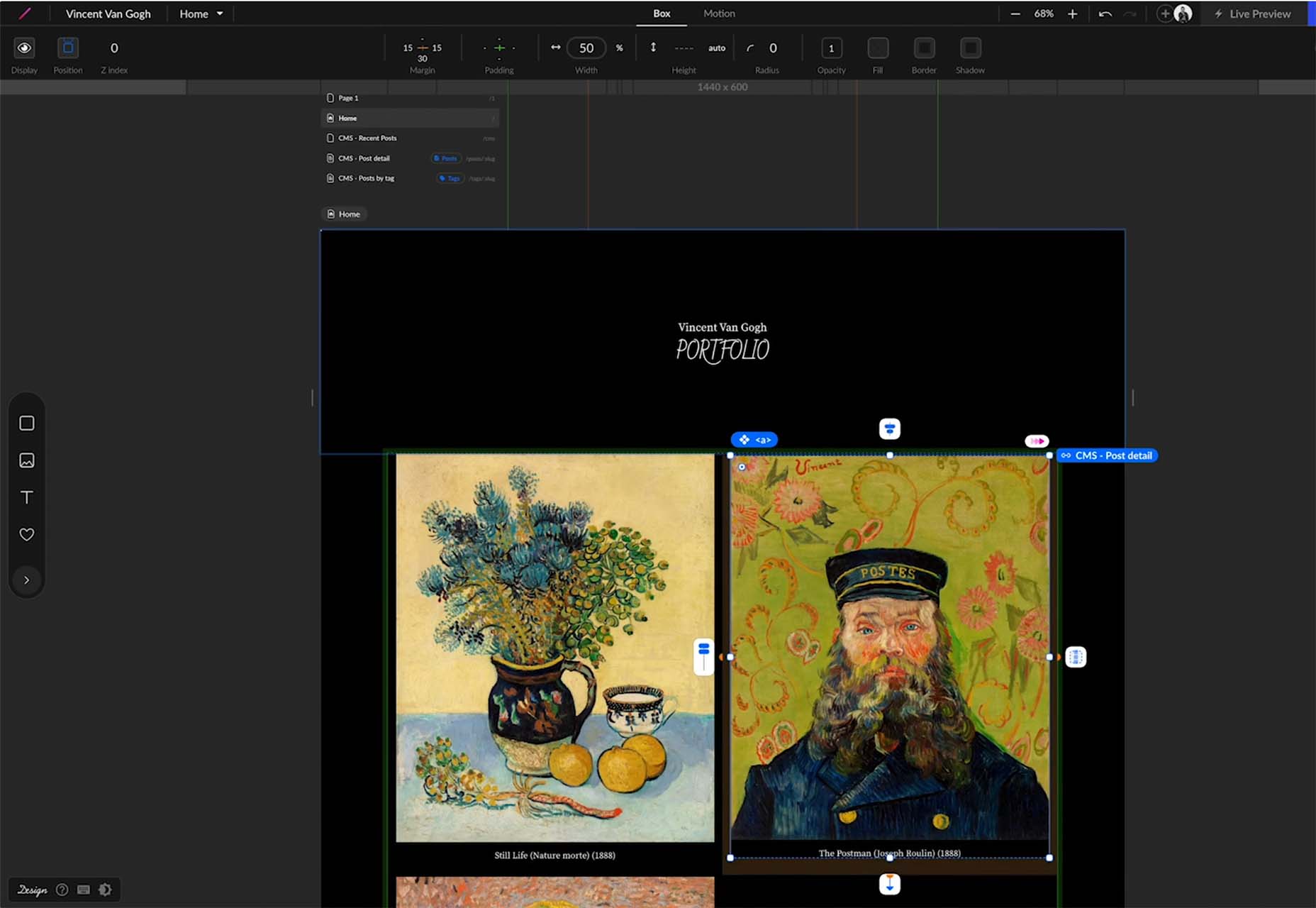Click the 1440 x 600 size label
Image resolution: width=1316 pixels, height=908 pixels.
click(x=723, y=87)
